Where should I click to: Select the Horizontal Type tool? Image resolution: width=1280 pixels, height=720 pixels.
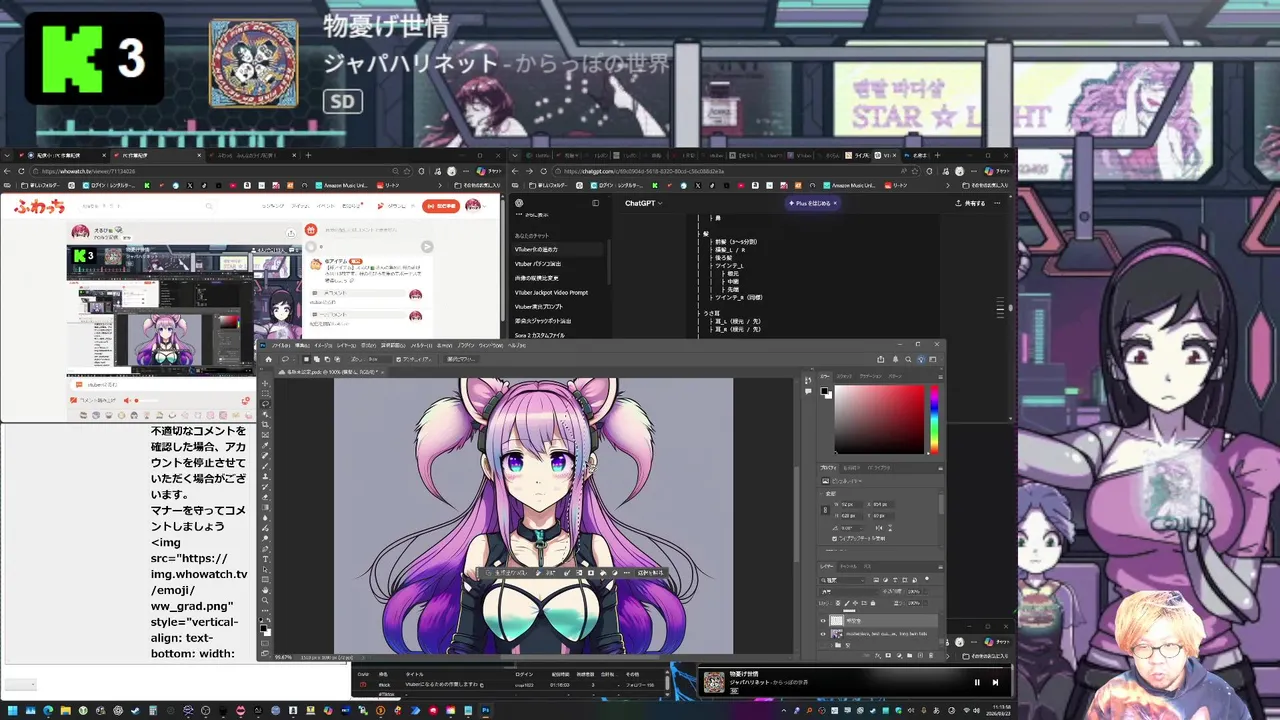click(266, 559)
